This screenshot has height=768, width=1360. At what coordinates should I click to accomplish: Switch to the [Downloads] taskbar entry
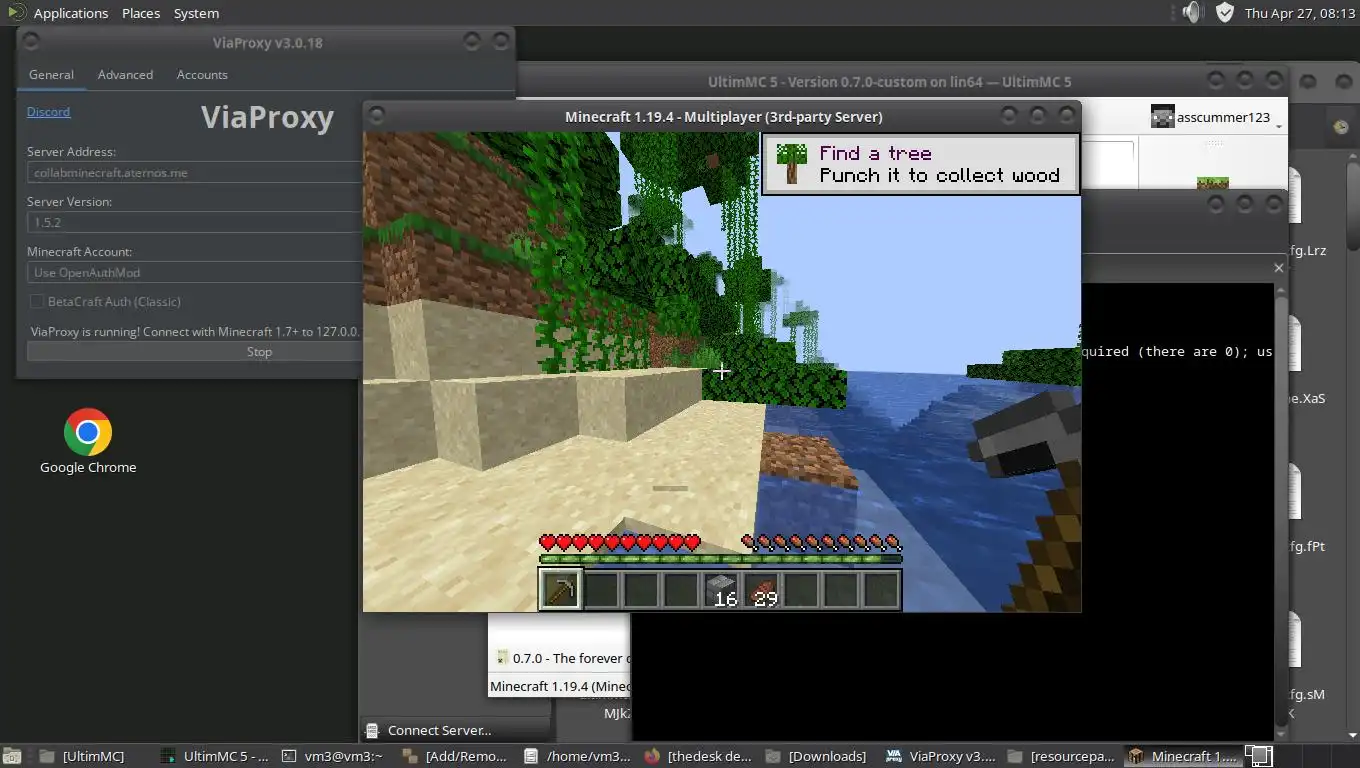tap(820, 756)
